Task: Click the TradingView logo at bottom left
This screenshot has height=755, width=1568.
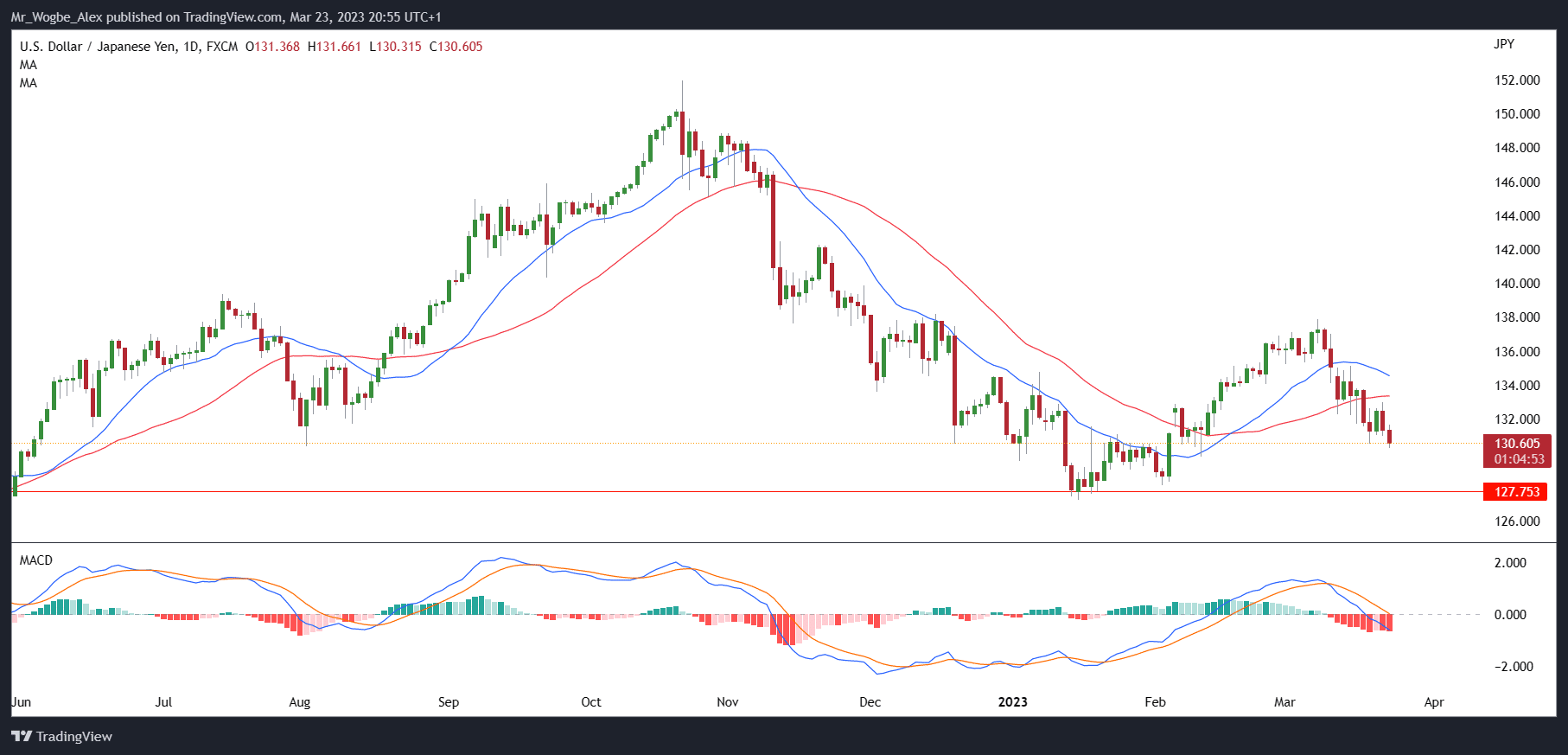Action: point(61,736)
